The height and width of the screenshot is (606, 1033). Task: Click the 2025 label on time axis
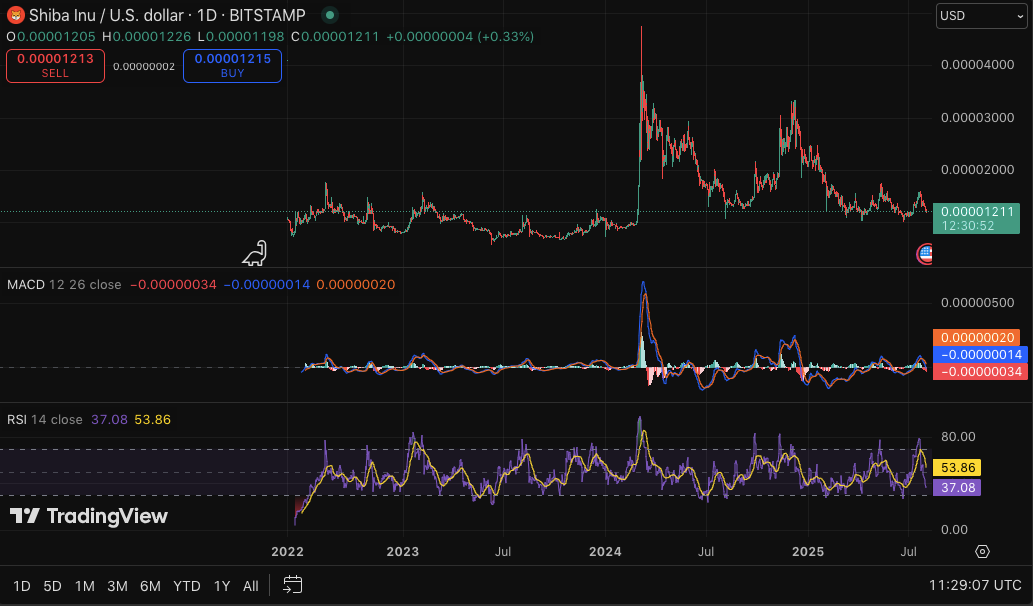[x=808, y=551]
